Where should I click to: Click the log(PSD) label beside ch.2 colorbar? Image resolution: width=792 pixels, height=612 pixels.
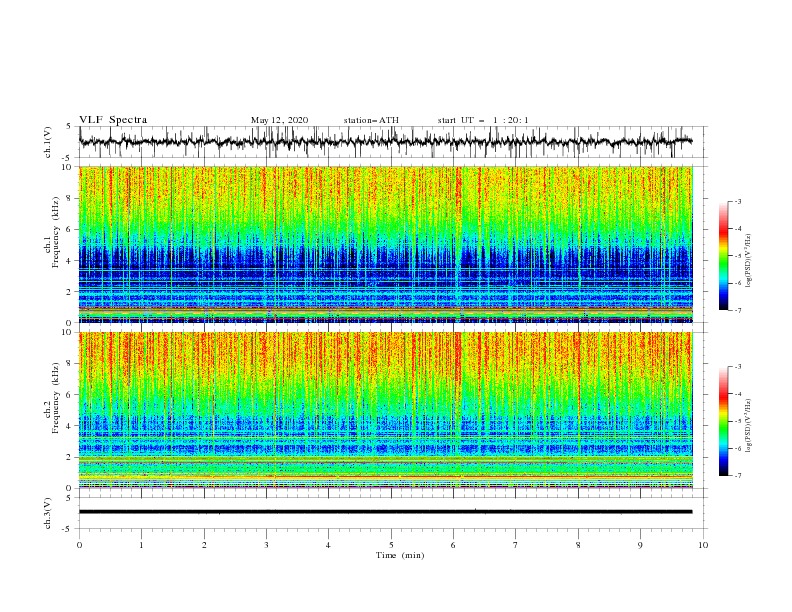point(749,426)
